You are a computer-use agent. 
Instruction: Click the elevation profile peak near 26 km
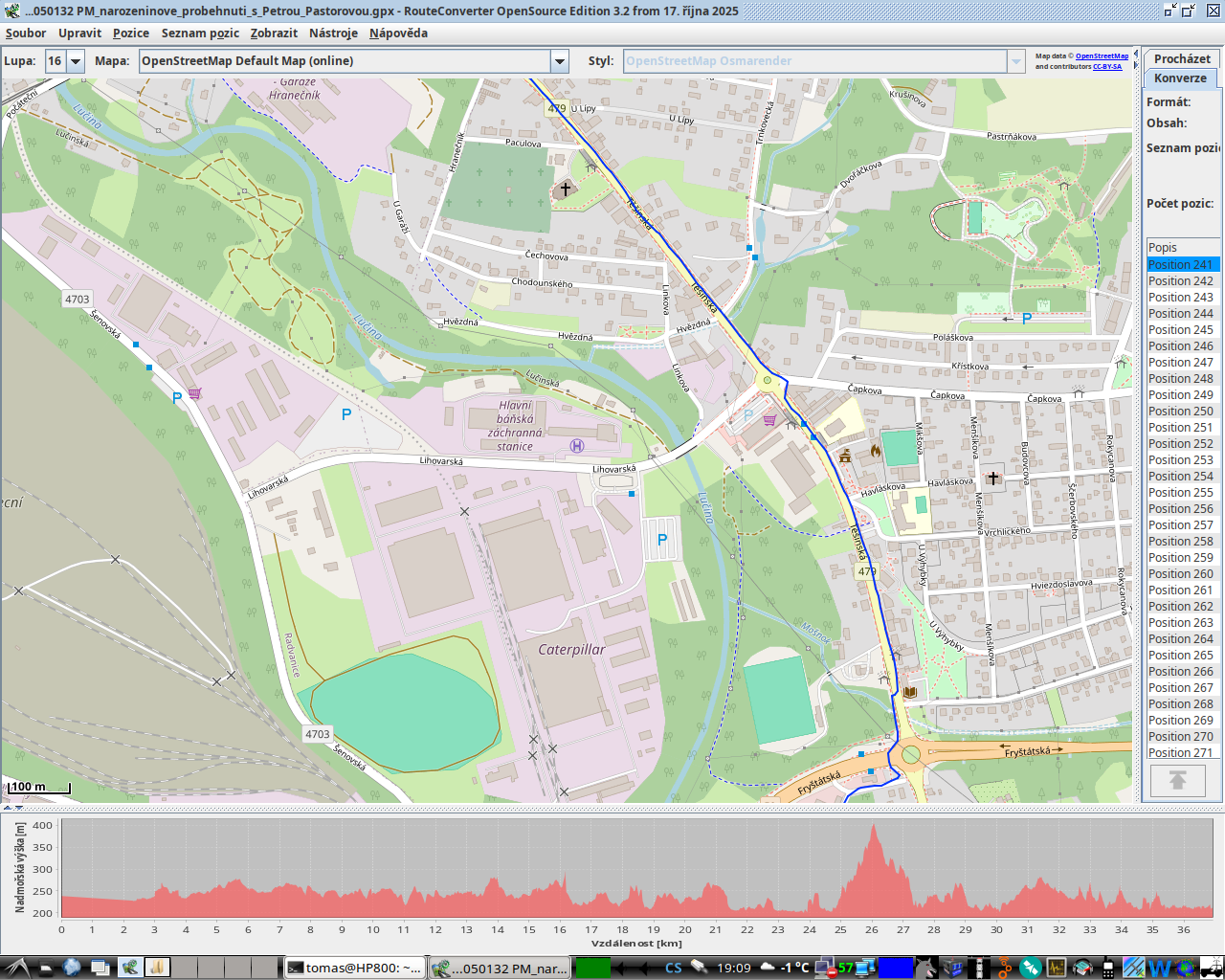pos(873,827)
